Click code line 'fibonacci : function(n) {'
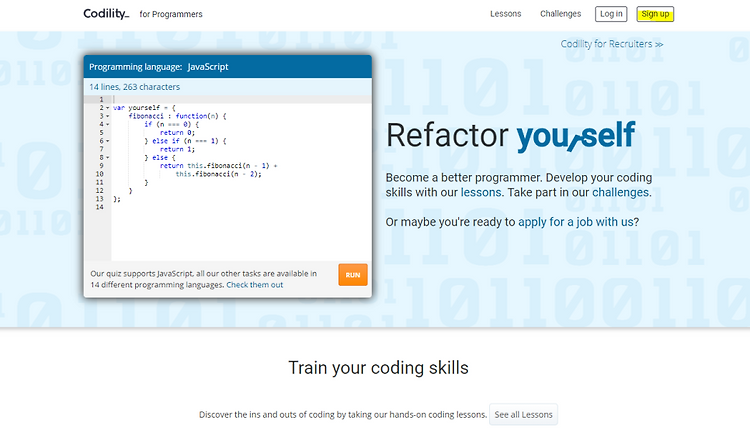Screen dimensions: 750x430 click(177, 116)
